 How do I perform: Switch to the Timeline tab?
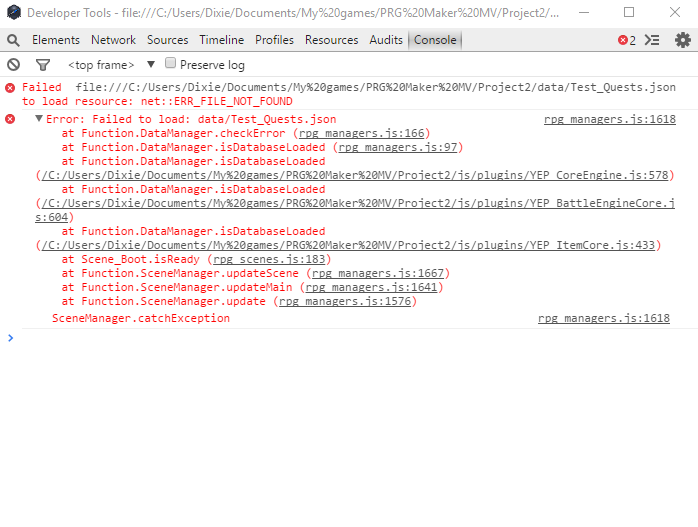(x=221, y=40)
